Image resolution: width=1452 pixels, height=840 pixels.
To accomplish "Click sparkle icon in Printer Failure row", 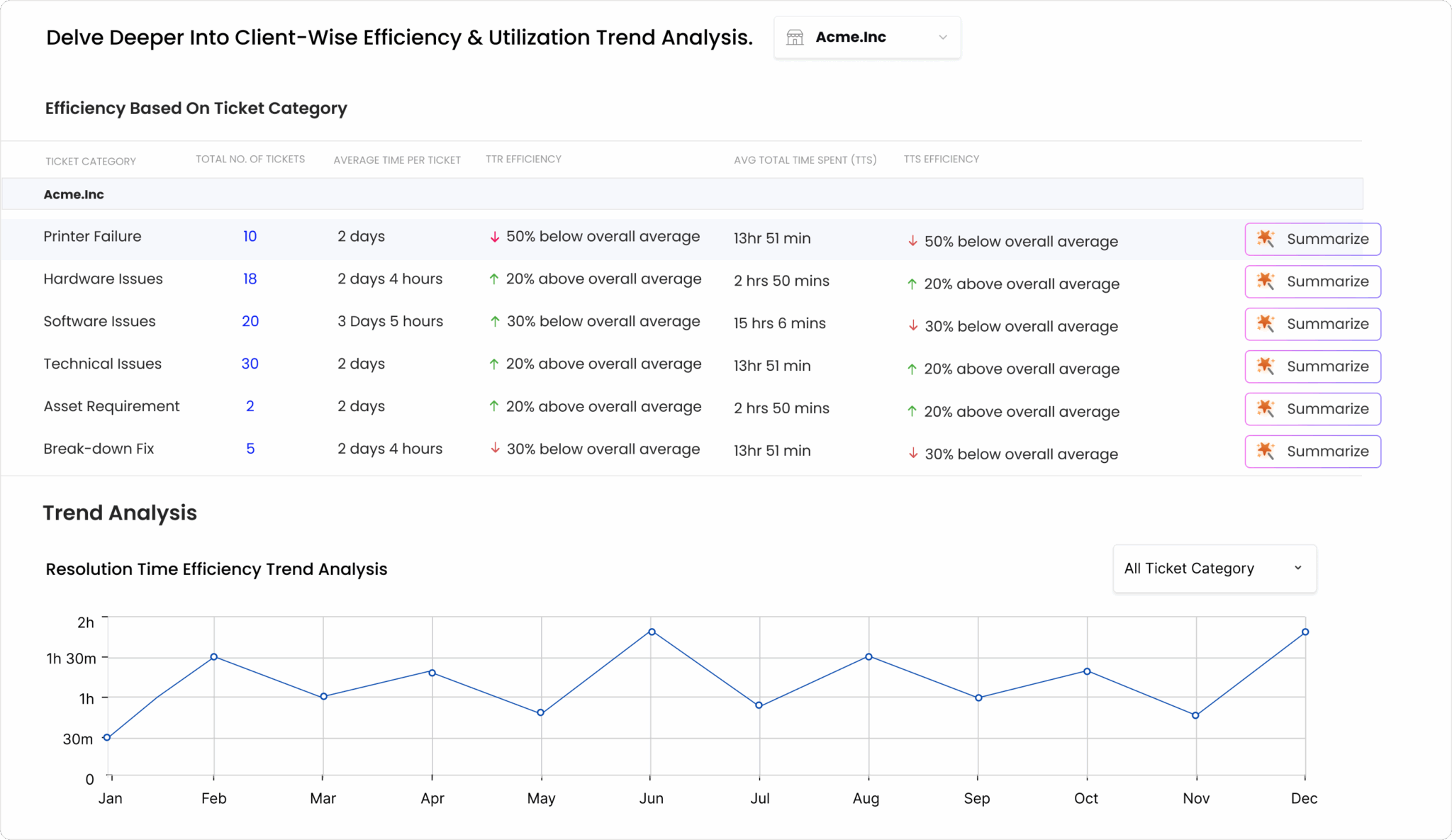I will click(x=1266, y=238).
